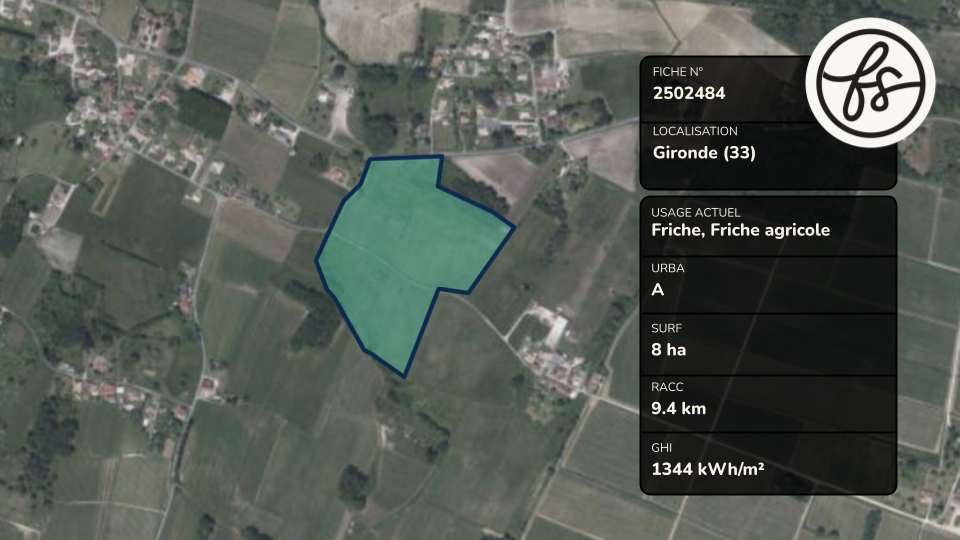The image size is (960, 540).
Task: Click the Friche, Friche agricole text
Action: coord(740,230)
